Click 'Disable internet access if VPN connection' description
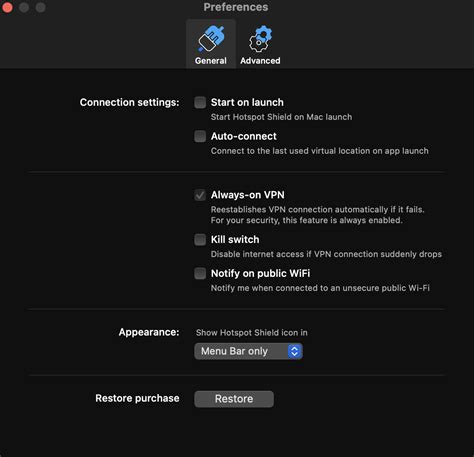 (326, 254)
